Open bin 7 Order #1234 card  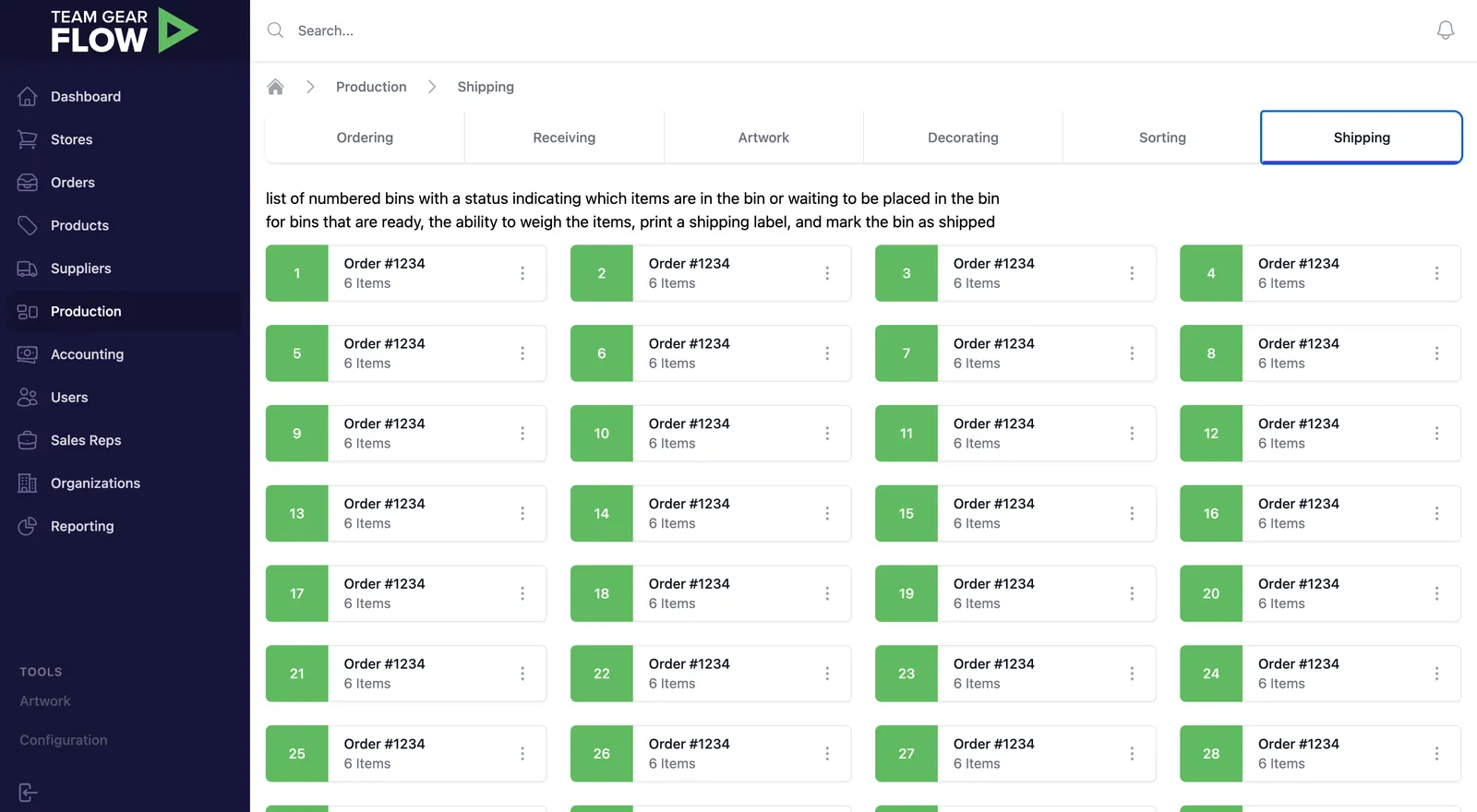(x=1015, y=353)
